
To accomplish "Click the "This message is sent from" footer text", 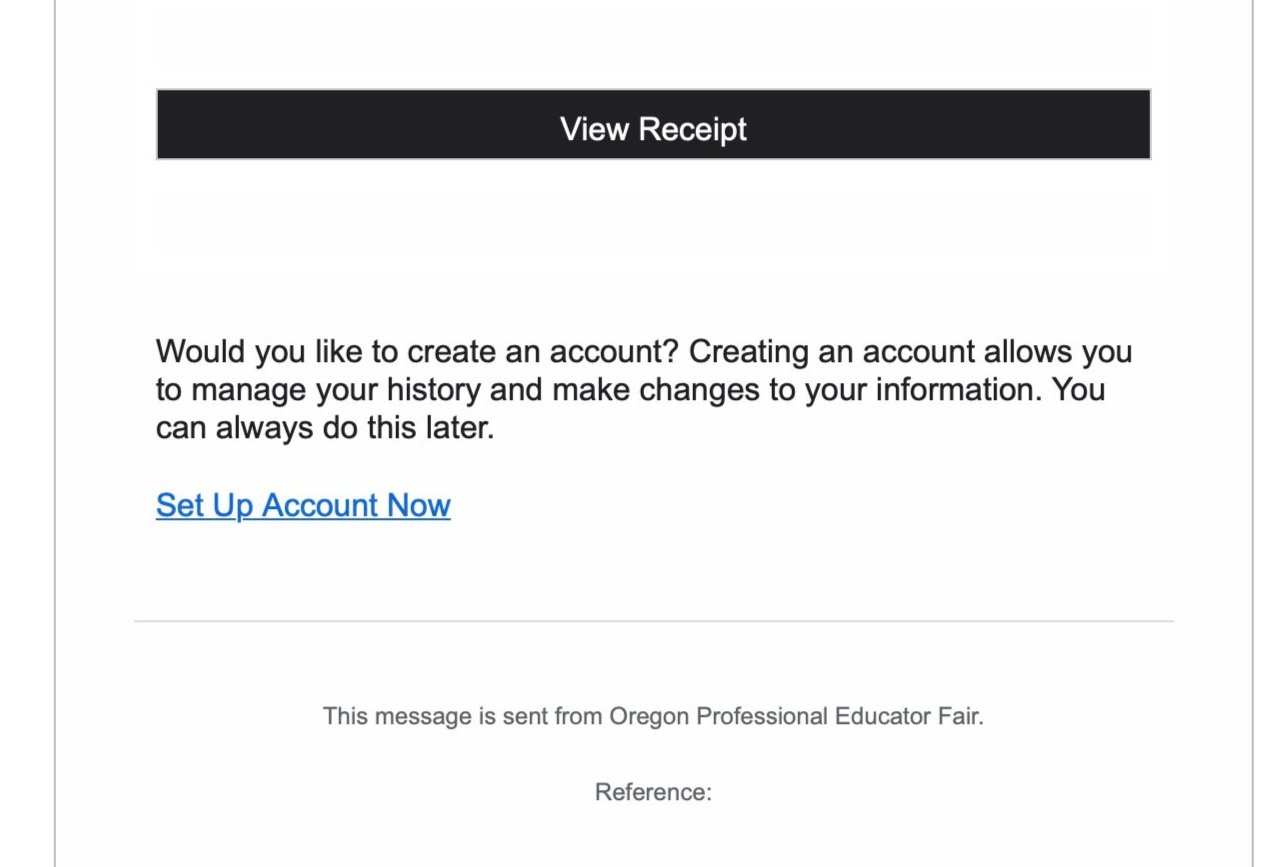I will 464,716.
